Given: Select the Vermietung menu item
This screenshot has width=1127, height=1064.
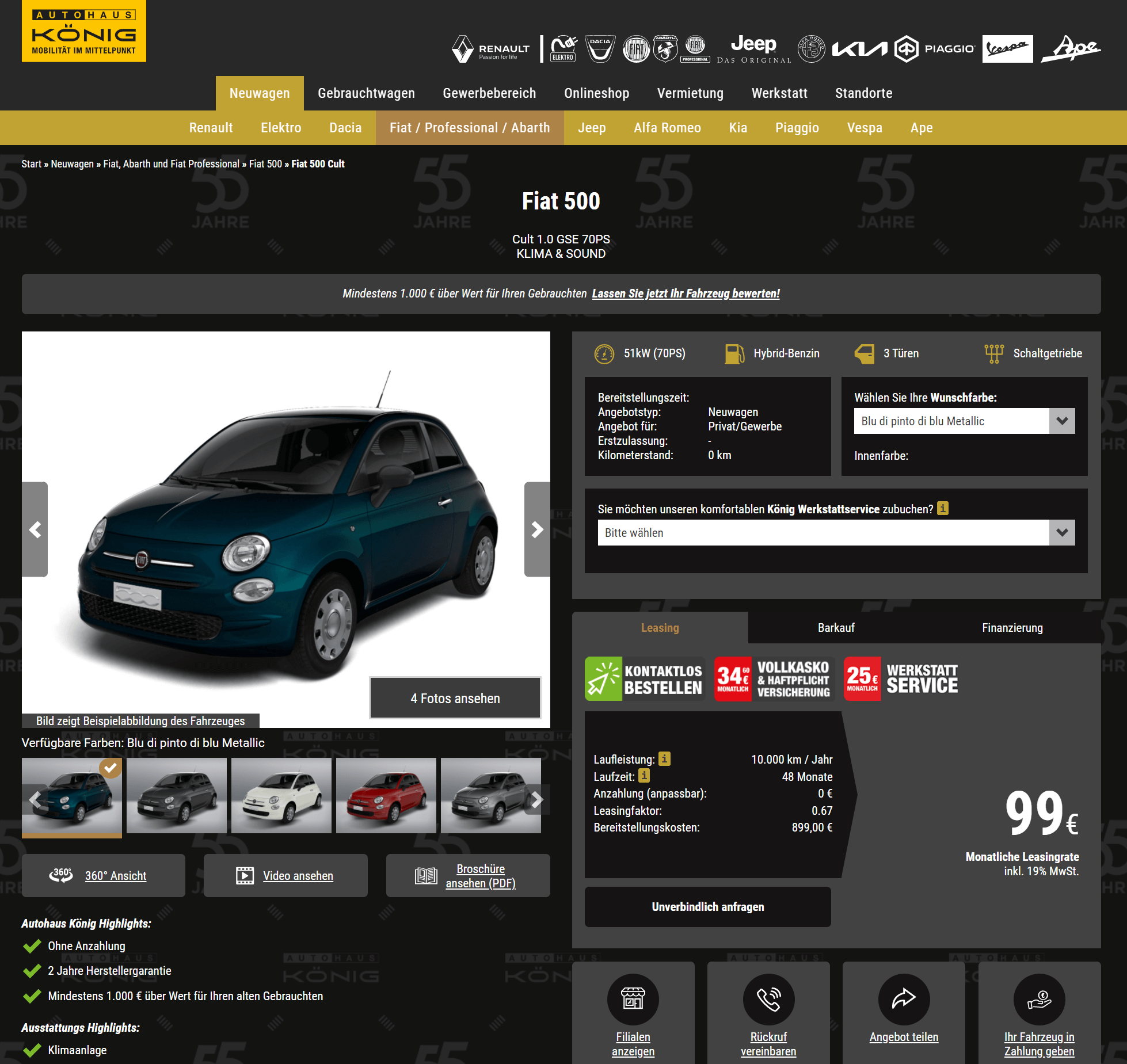Looking at the screenshot, I should tap(690, 93).
